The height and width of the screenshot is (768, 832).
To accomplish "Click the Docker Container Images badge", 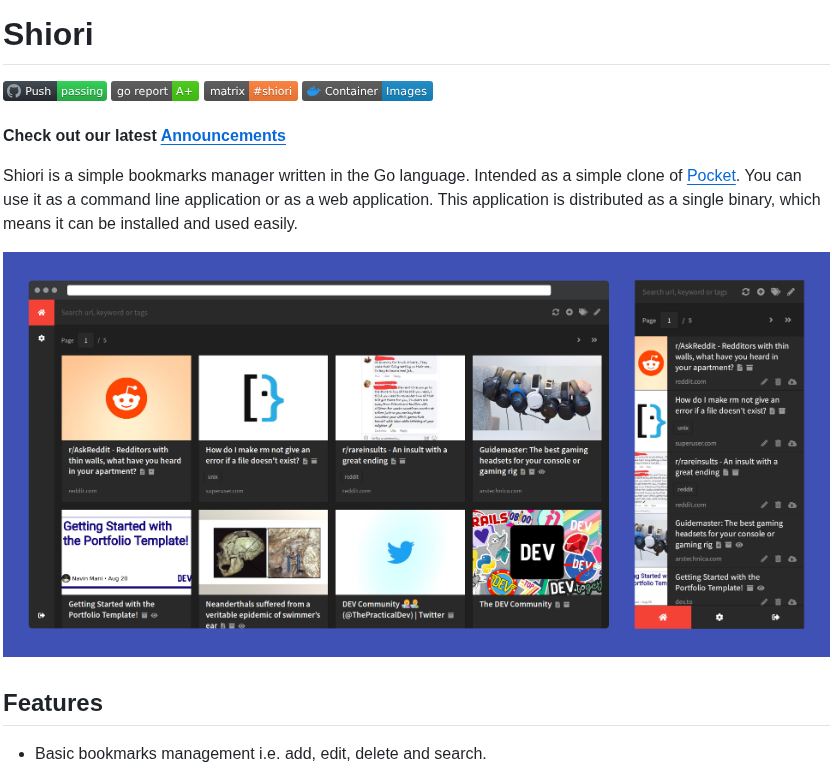I will click(x=368, y=91).
